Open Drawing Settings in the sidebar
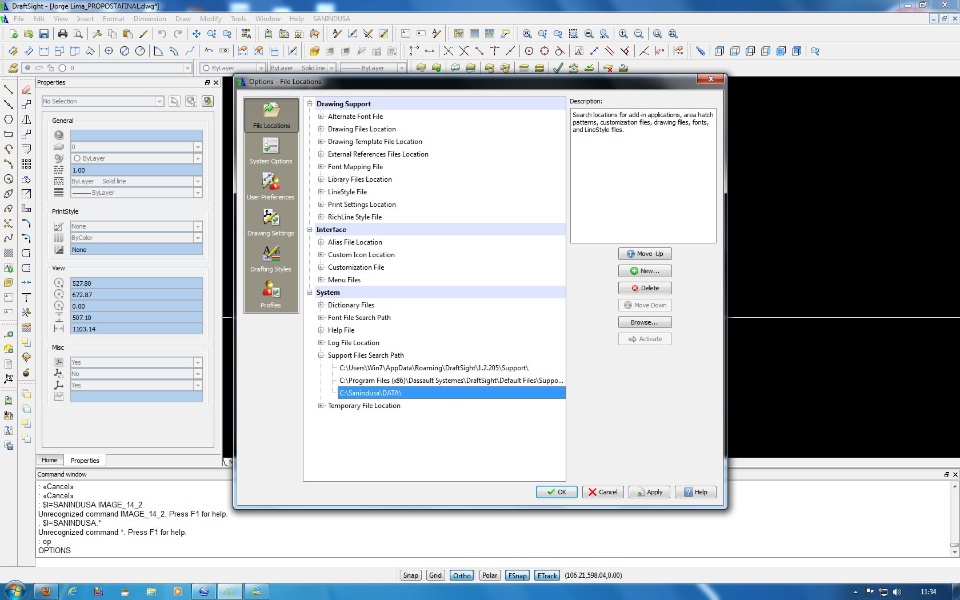This screenshot has width=960, height=600. pyautogui.click(x=271, y=222)
